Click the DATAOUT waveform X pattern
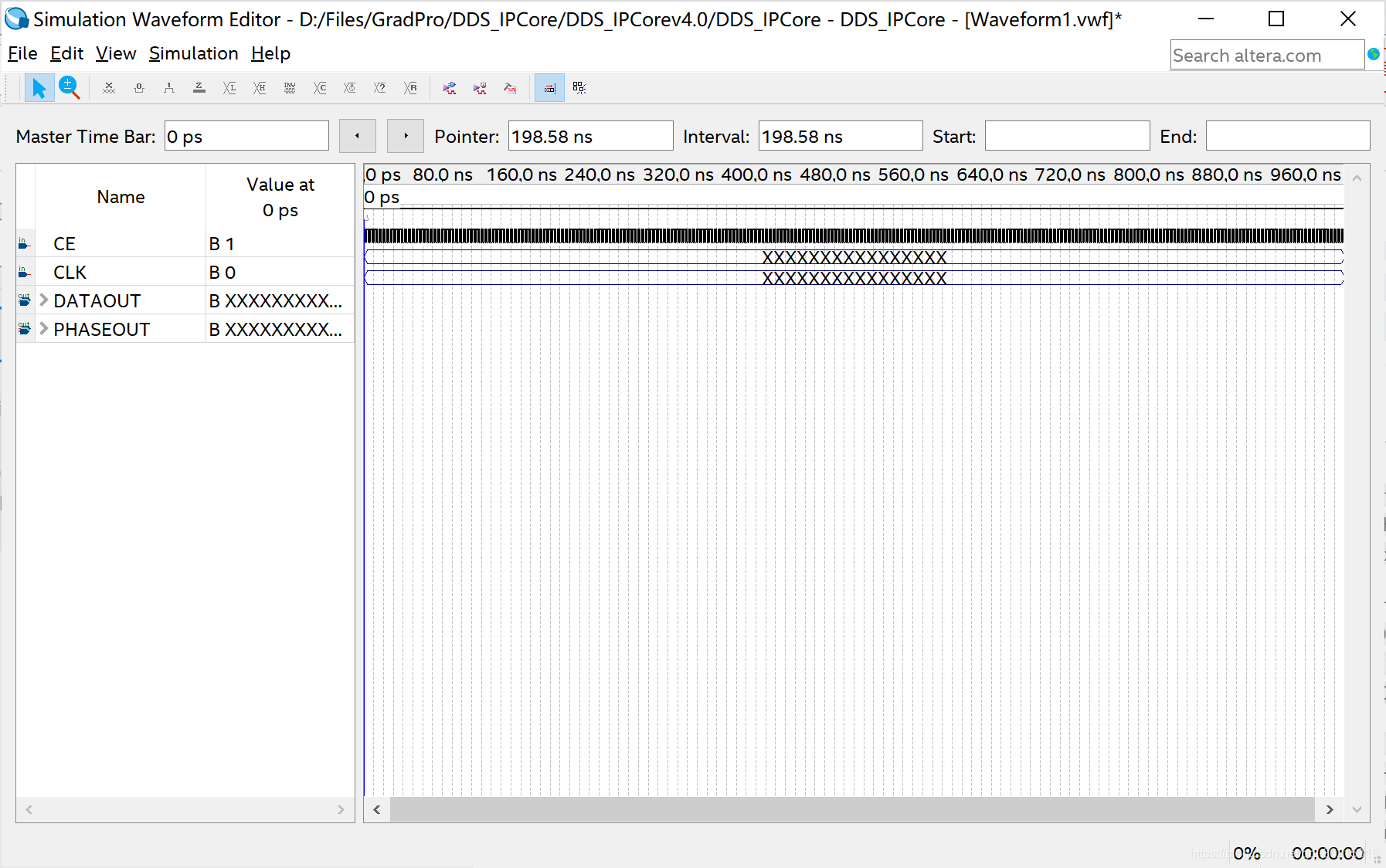This screenshot has width=1386, height=868. 854,257
